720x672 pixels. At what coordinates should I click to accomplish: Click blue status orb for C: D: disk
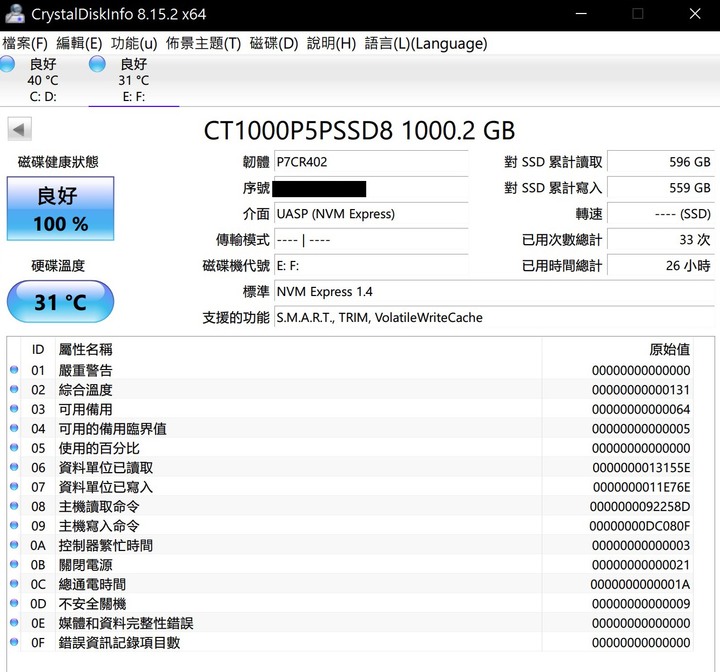pos(8,64)
